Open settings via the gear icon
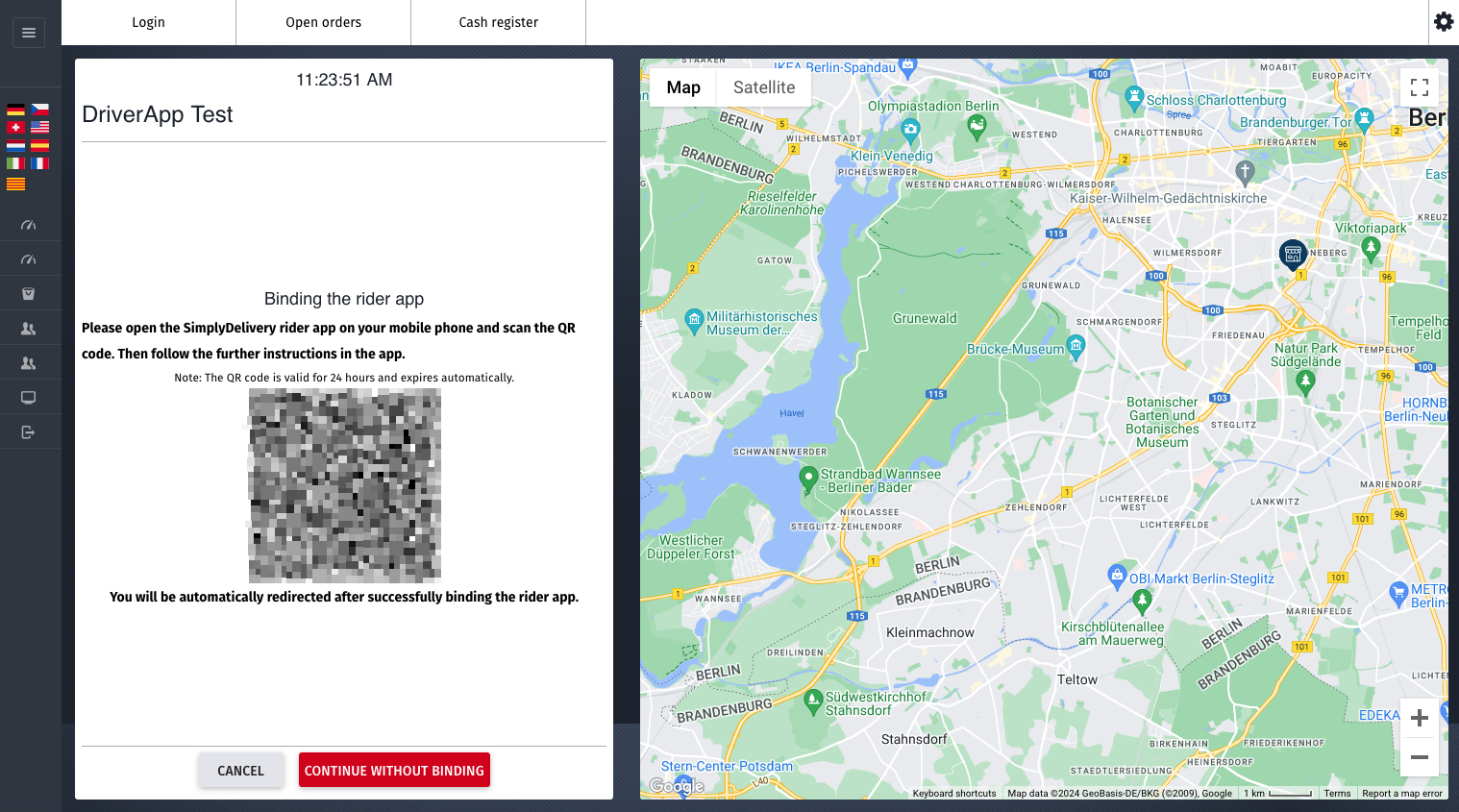 coord(1444,21)
